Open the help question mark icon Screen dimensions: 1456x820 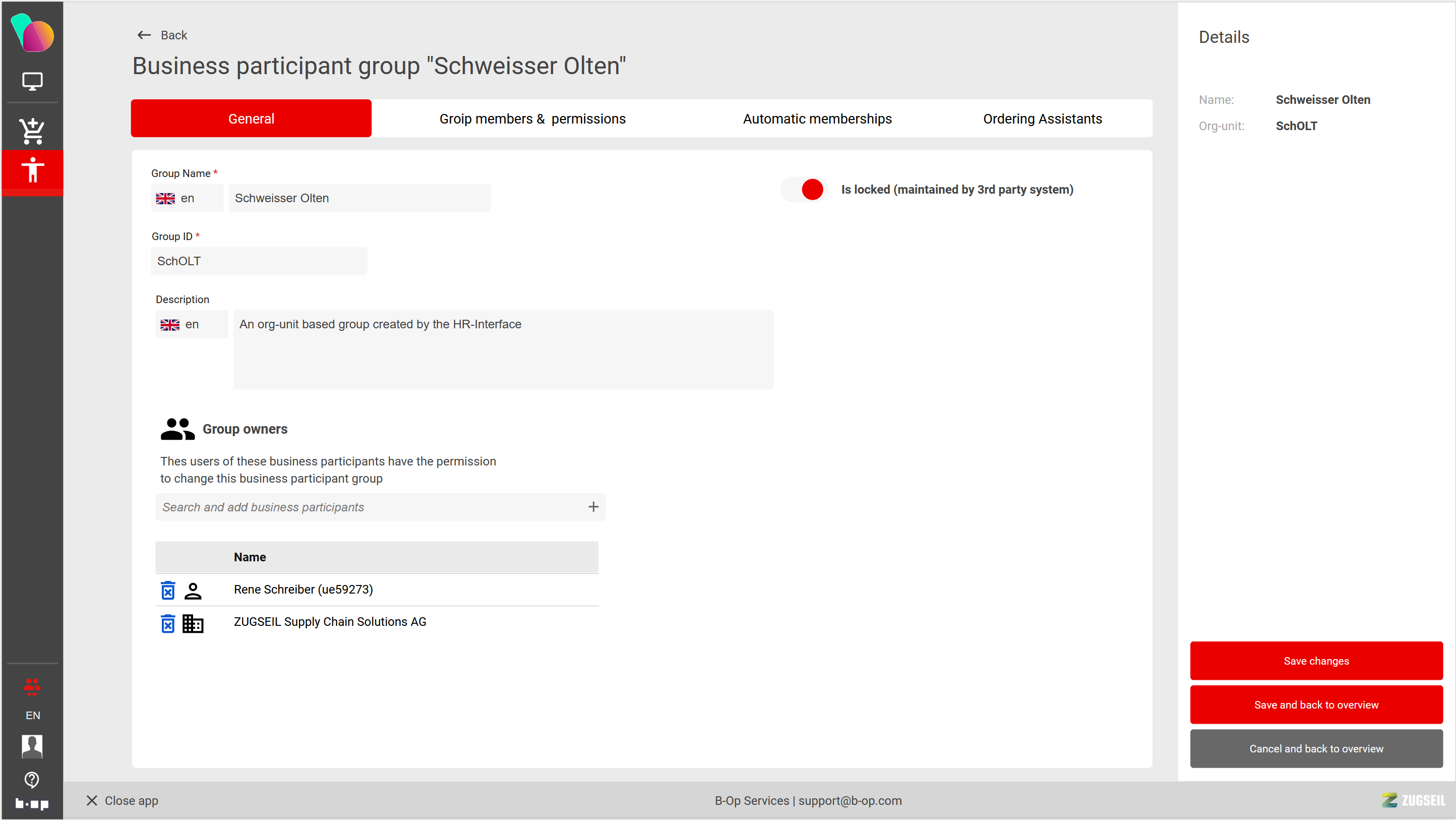pyautogui.click(x=32, y=780)
